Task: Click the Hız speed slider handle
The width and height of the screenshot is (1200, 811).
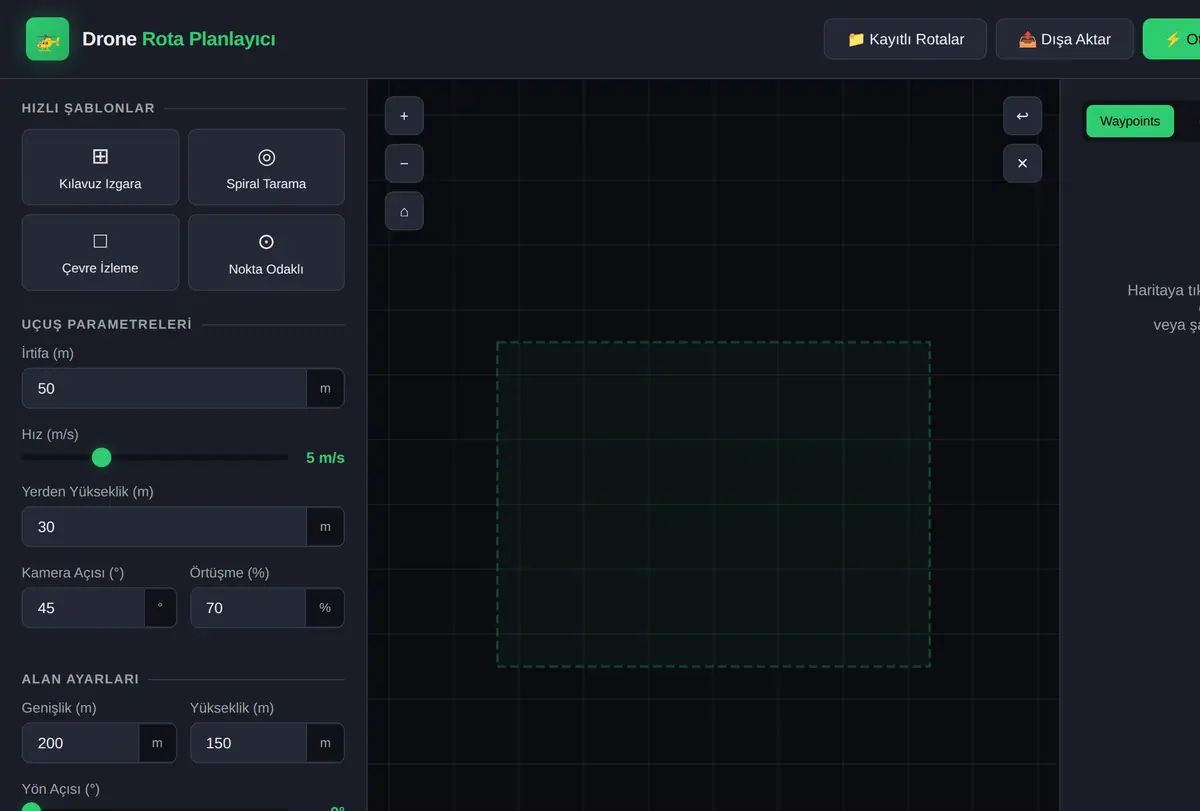Action: [x=101, y=458]
